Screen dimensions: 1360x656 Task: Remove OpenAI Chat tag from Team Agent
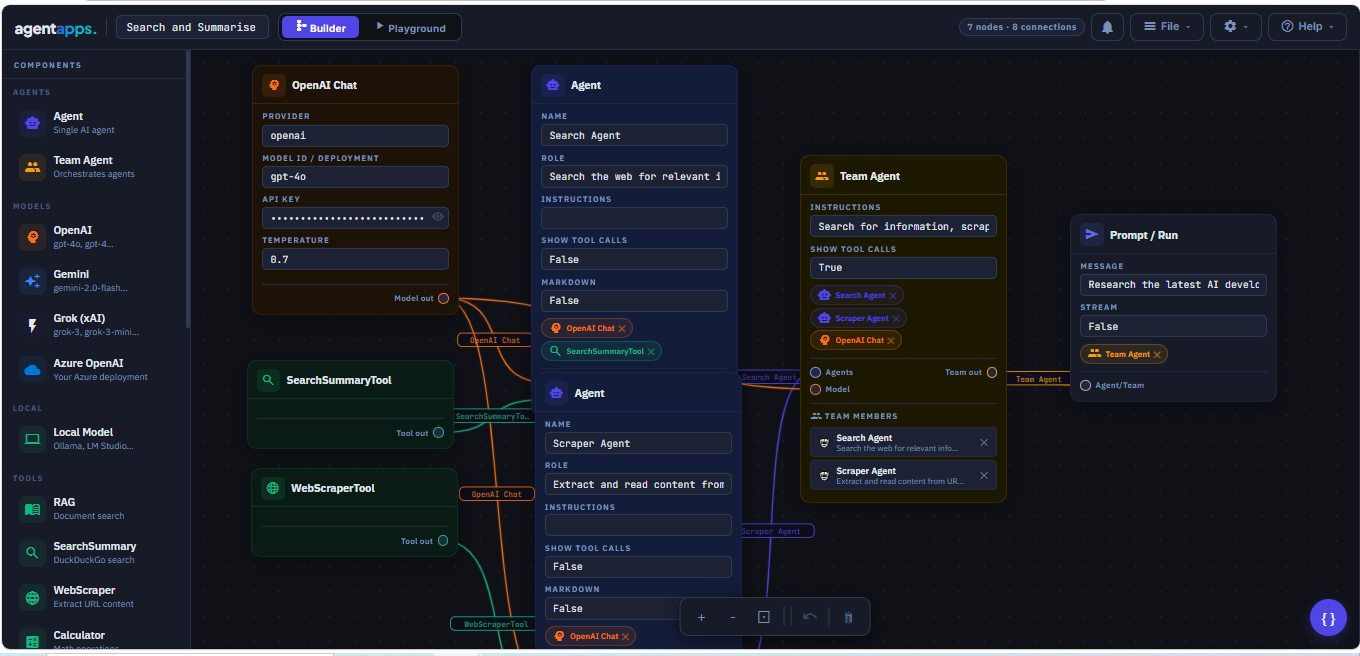tap(891, 340)
